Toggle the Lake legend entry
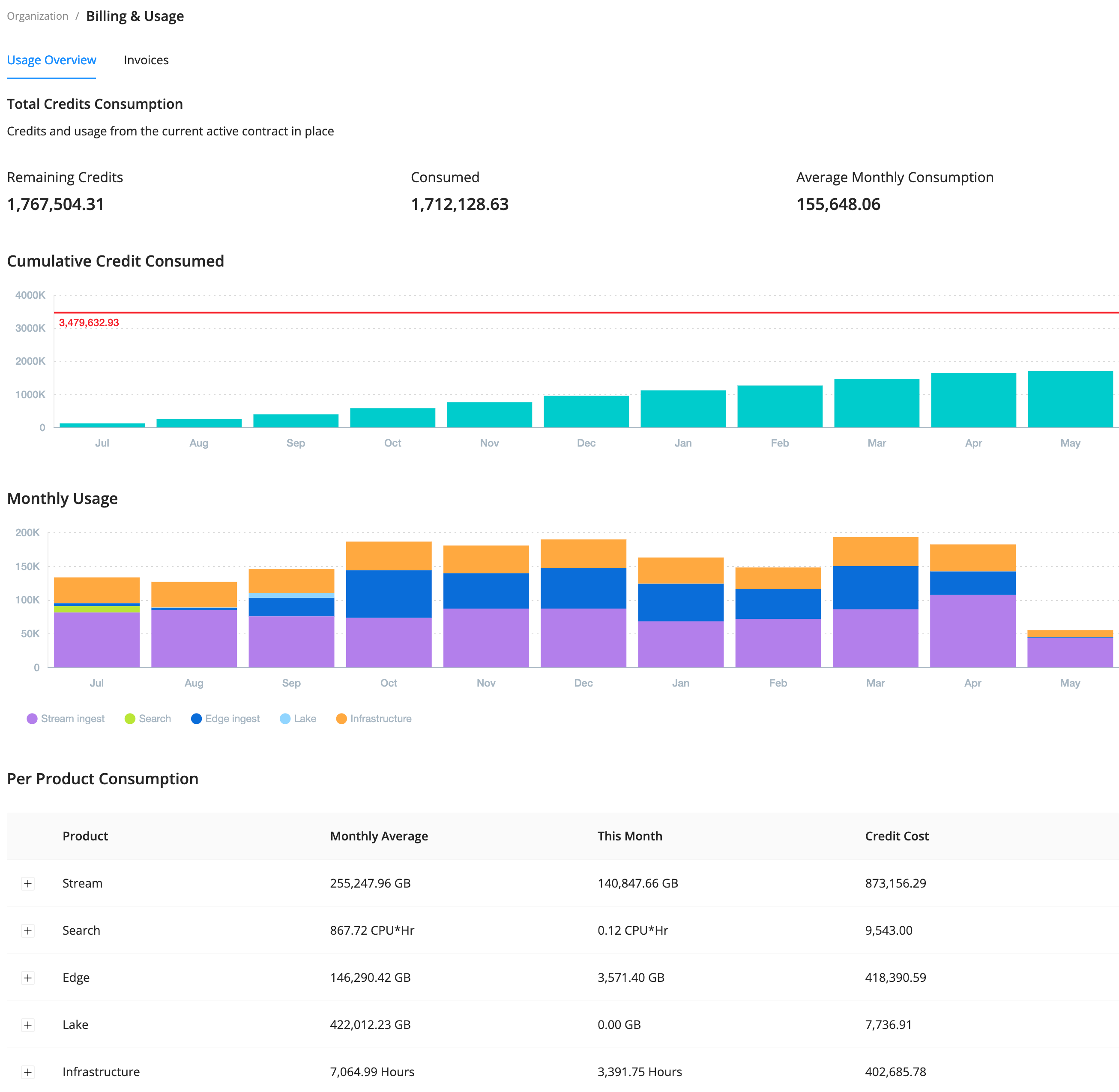 (305, 718)
